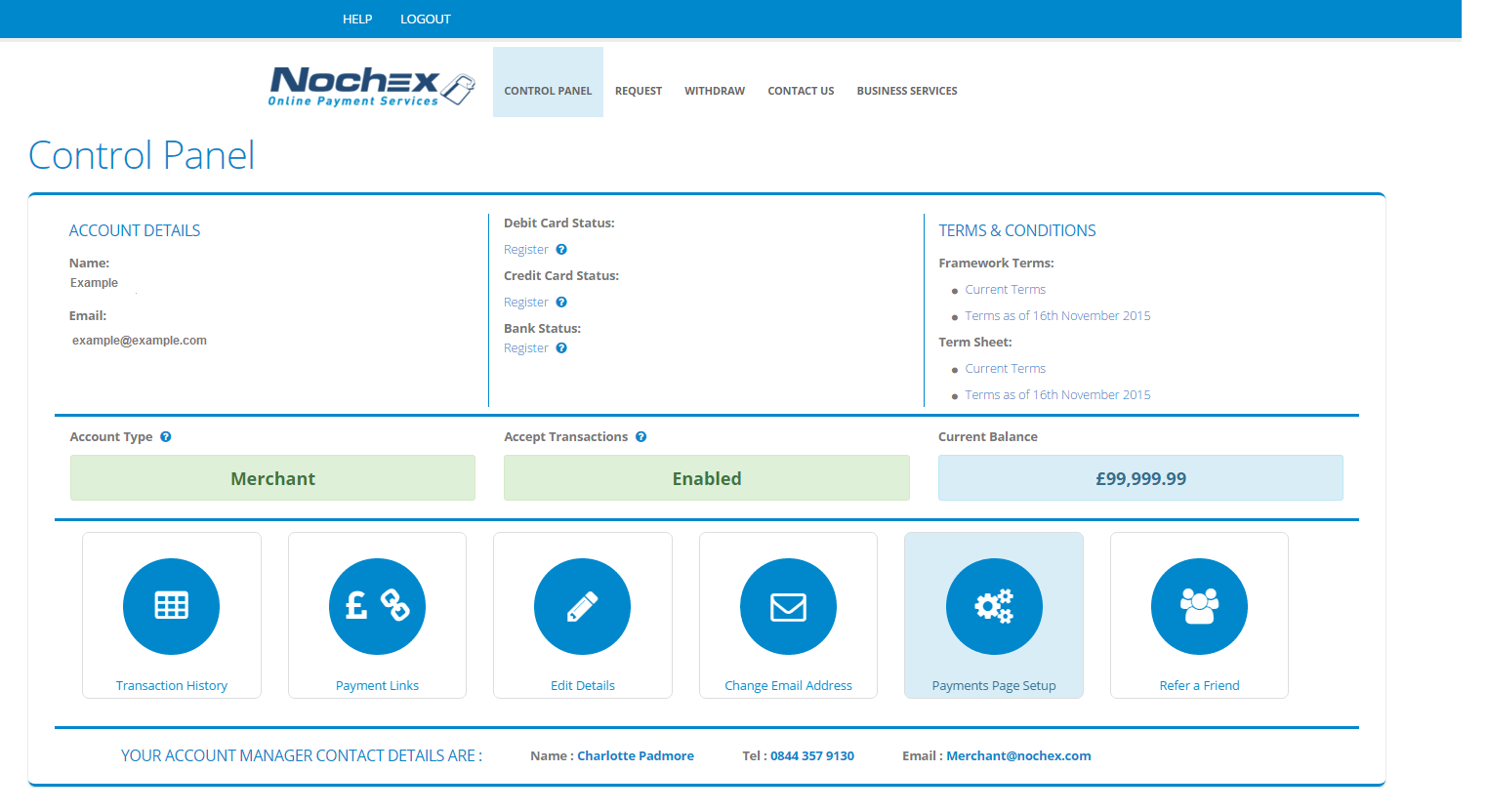
Task: Click Help in the top bar
Action: click(357, 20)
